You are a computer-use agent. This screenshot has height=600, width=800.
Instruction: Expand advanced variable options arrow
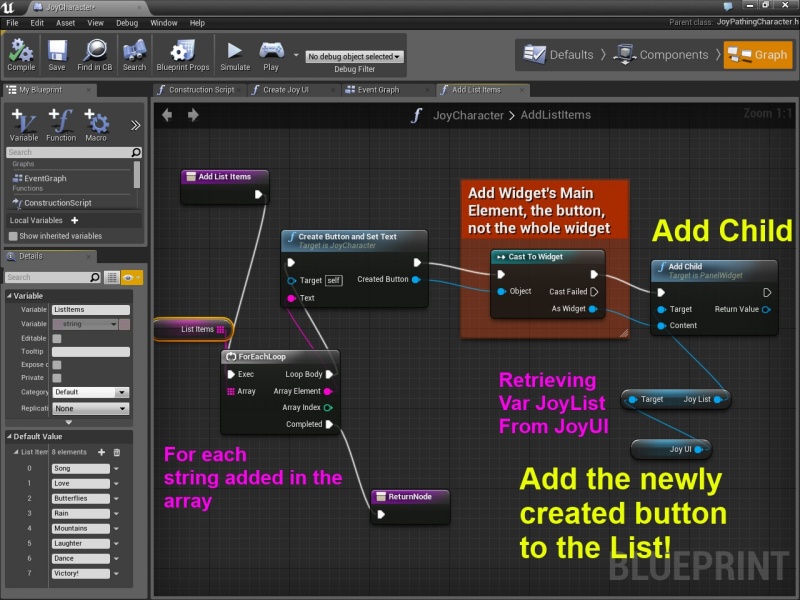tap(68, 422)
